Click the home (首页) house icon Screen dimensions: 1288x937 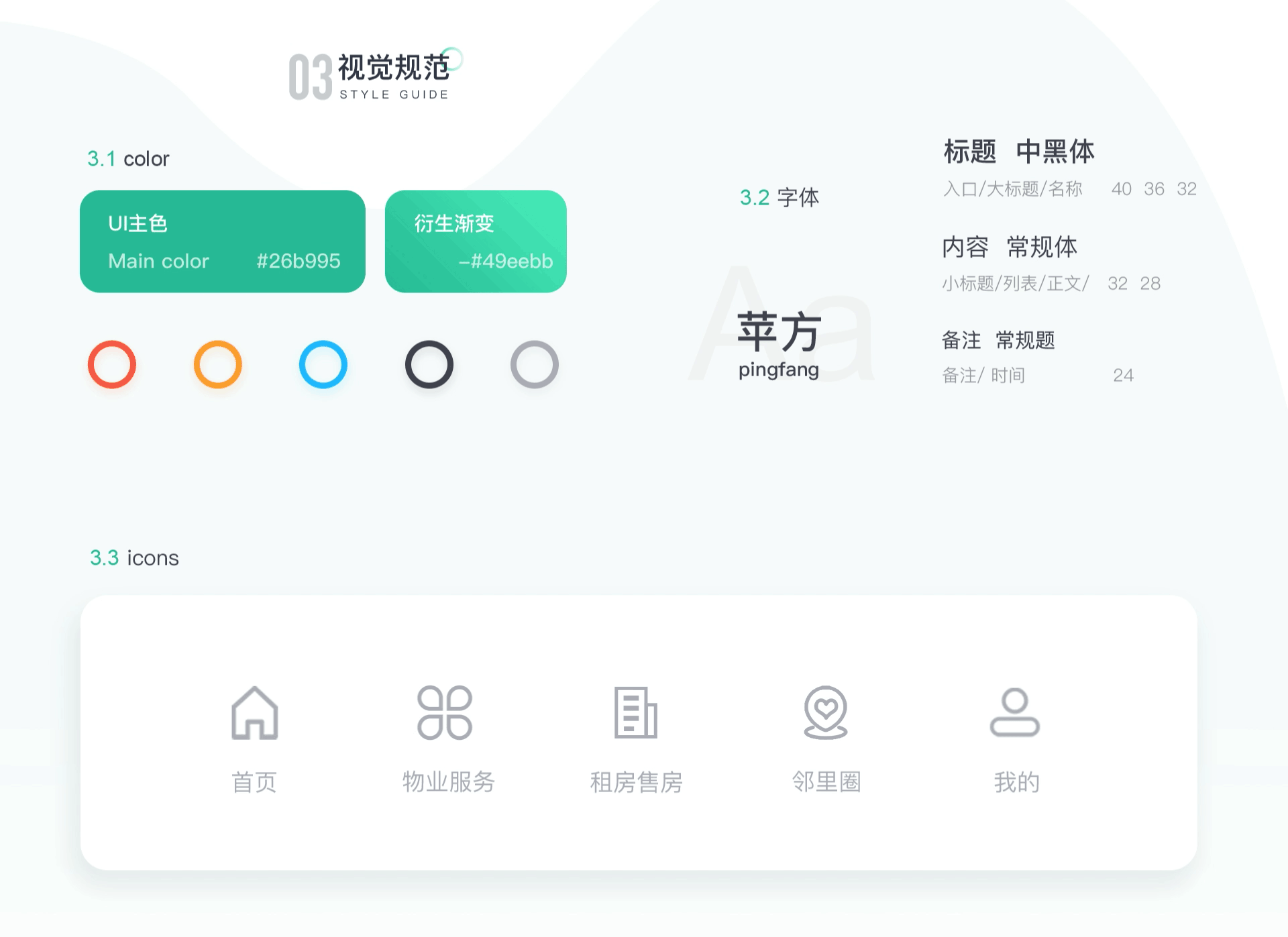254,713
